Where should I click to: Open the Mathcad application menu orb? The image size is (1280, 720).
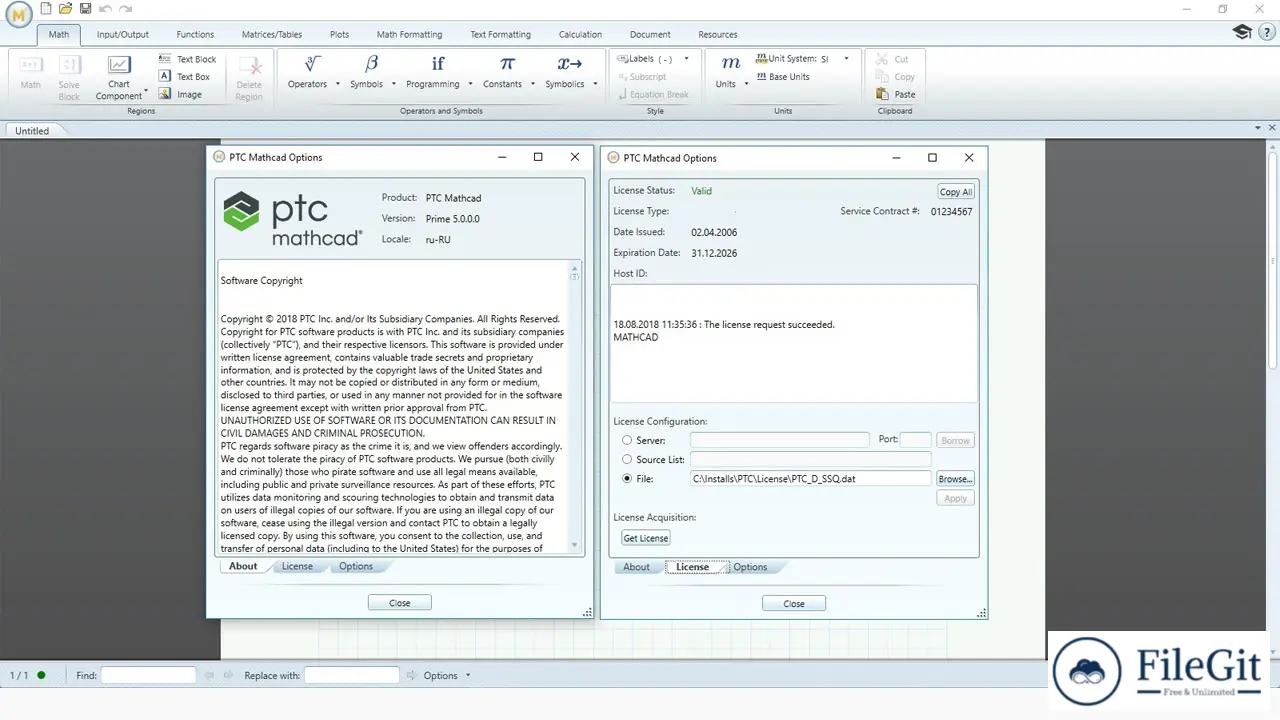(x=17, y=14)
